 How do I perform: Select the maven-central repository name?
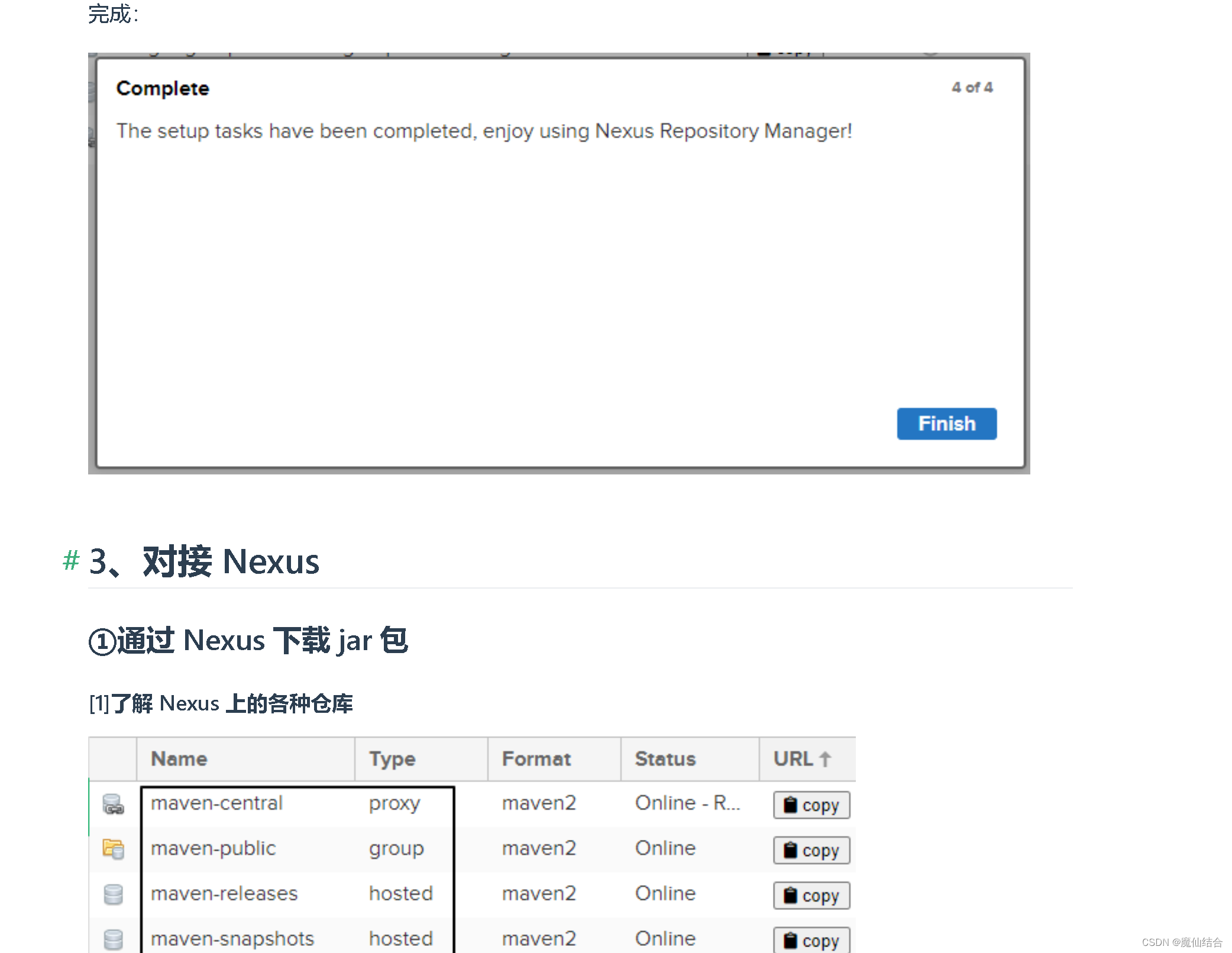point(216,803)
